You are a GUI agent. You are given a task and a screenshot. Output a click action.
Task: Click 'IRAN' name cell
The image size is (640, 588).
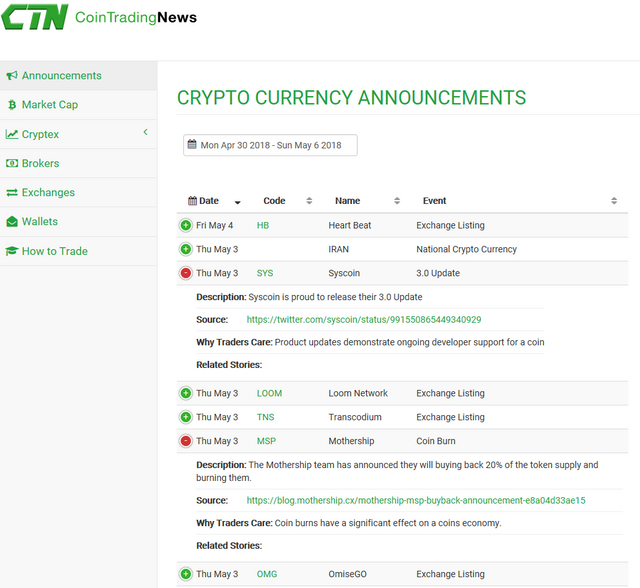click(338, 249)
